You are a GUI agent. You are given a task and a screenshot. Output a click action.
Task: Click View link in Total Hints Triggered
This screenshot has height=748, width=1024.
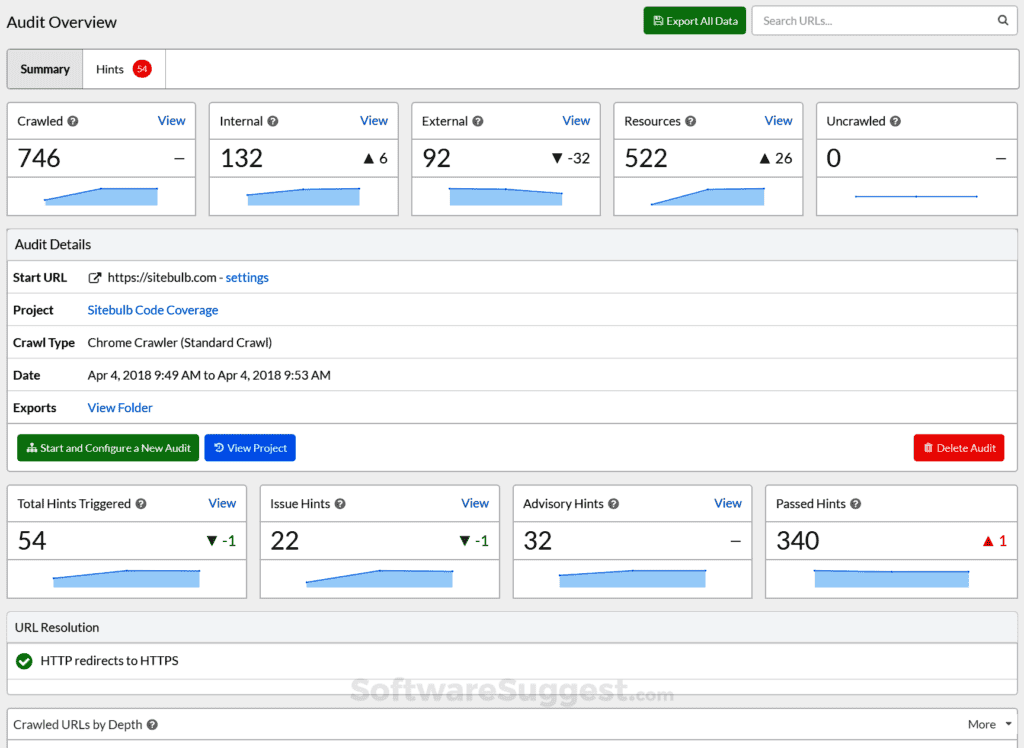click(x=222, y=504)
